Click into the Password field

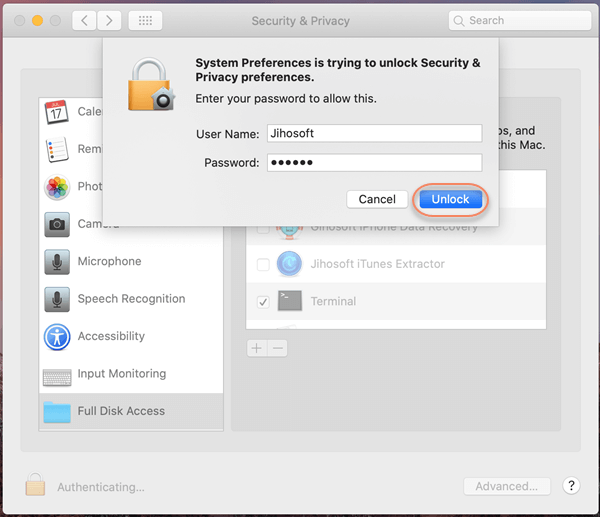374,163
